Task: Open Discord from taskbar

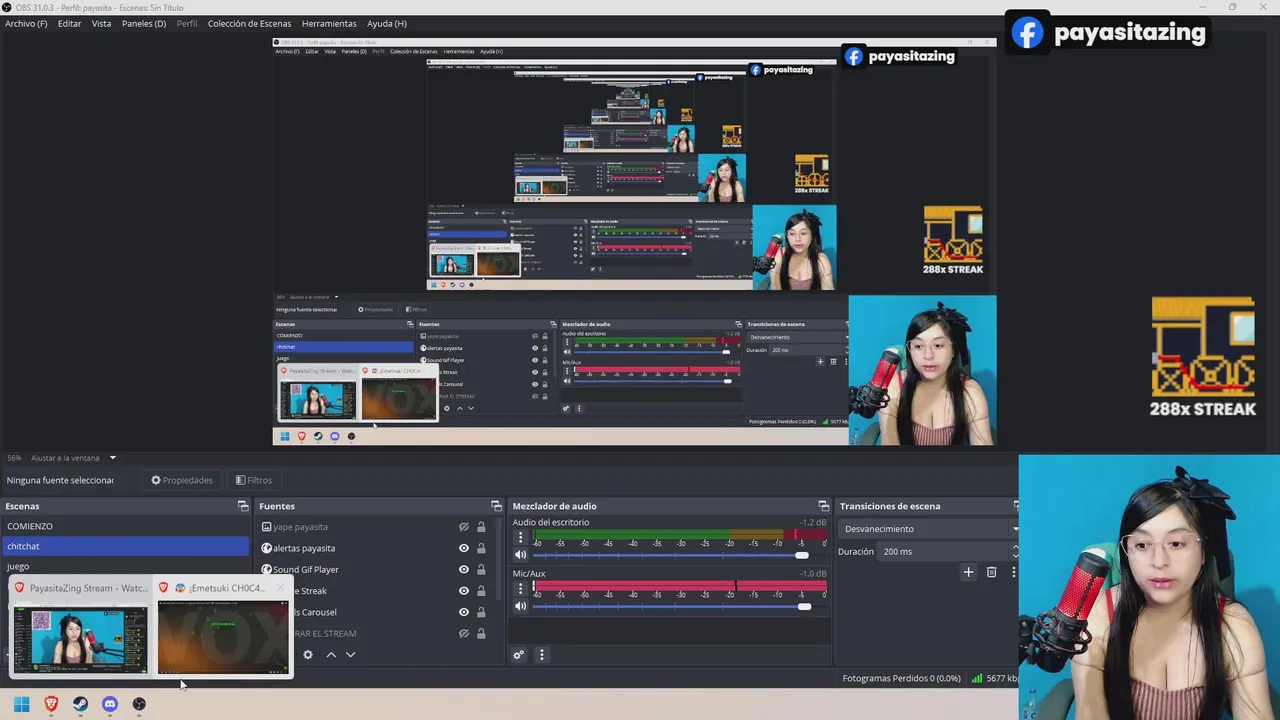Action: (x=110, y=704)
